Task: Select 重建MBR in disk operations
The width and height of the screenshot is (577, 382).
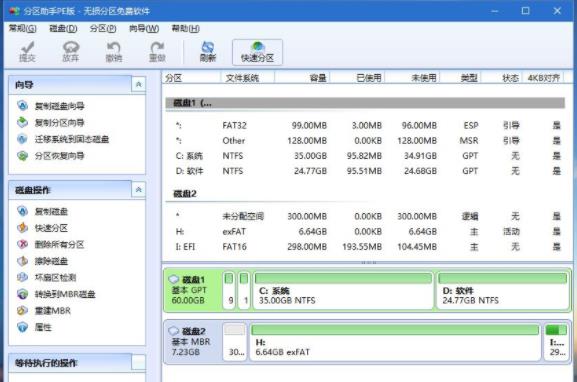Action: click(x=44, y=311)
